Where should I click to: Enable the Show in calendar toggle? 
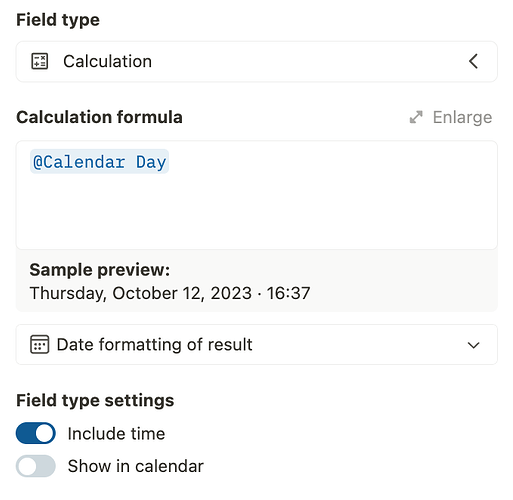click(x=36, y=466)
